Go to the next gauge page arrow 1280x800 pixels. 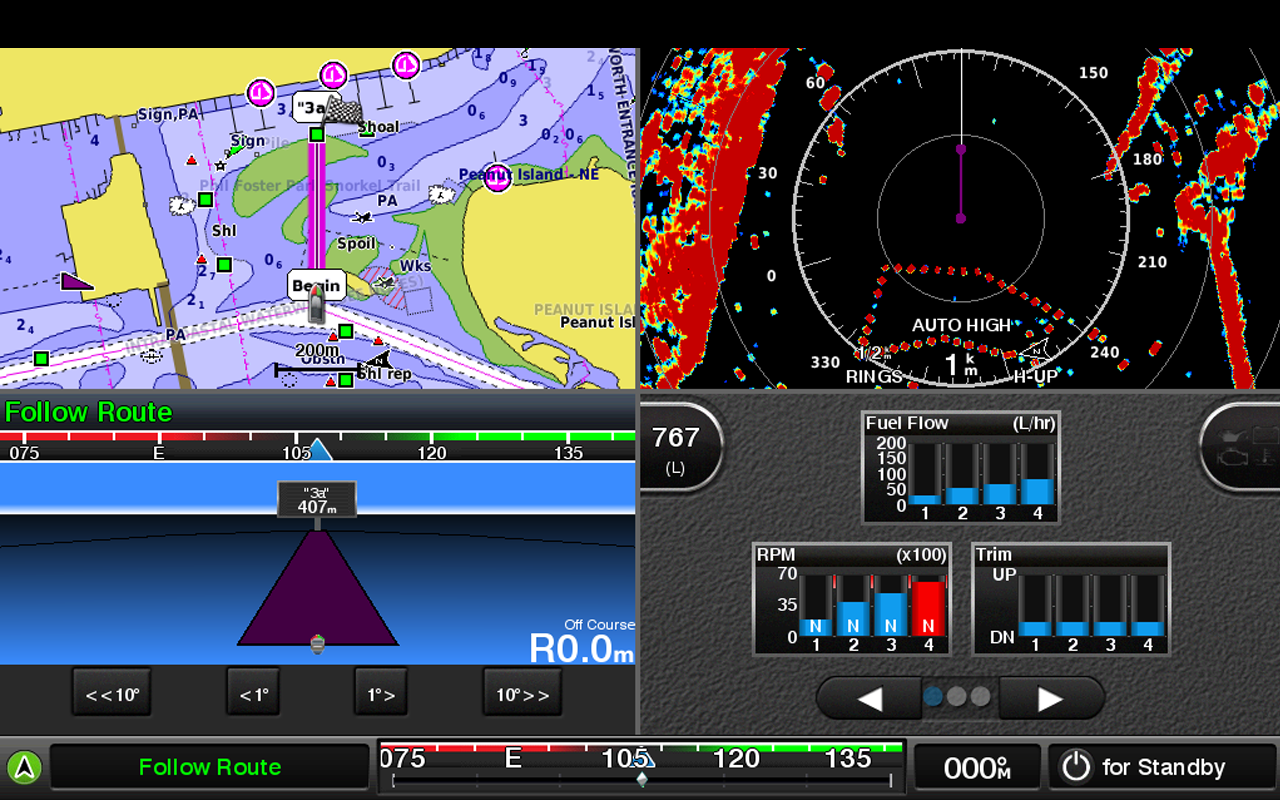click(x=1050, y=698)
